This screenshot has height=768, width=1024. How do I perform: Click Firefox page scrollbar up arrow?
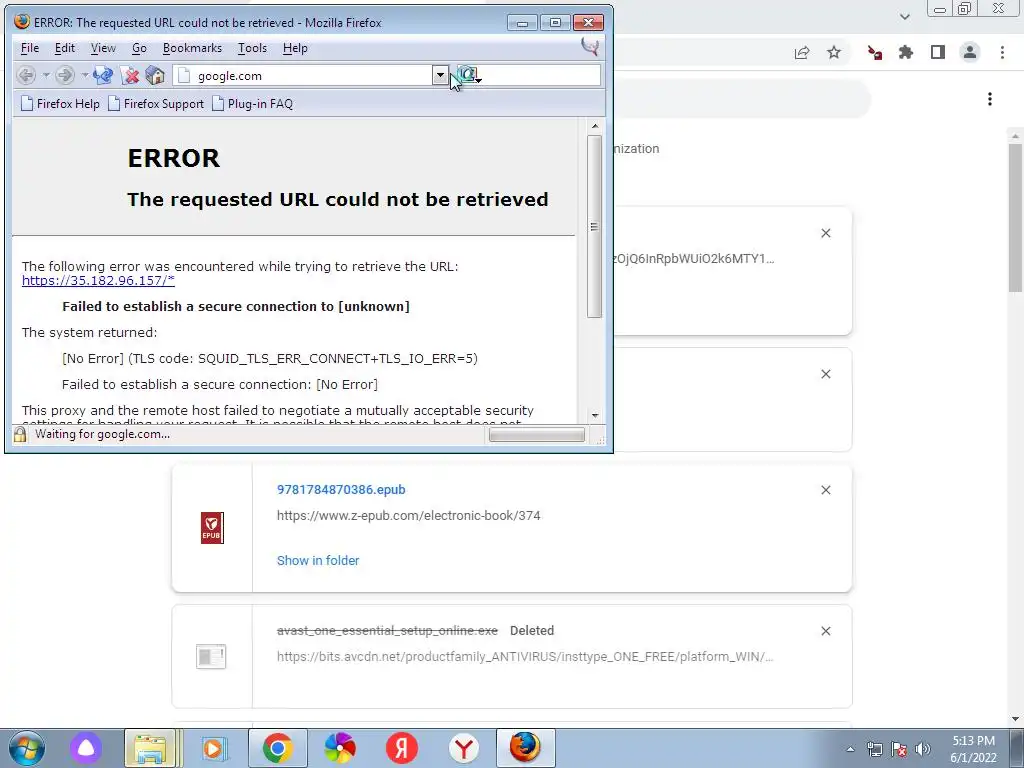[x=594, y=126]
